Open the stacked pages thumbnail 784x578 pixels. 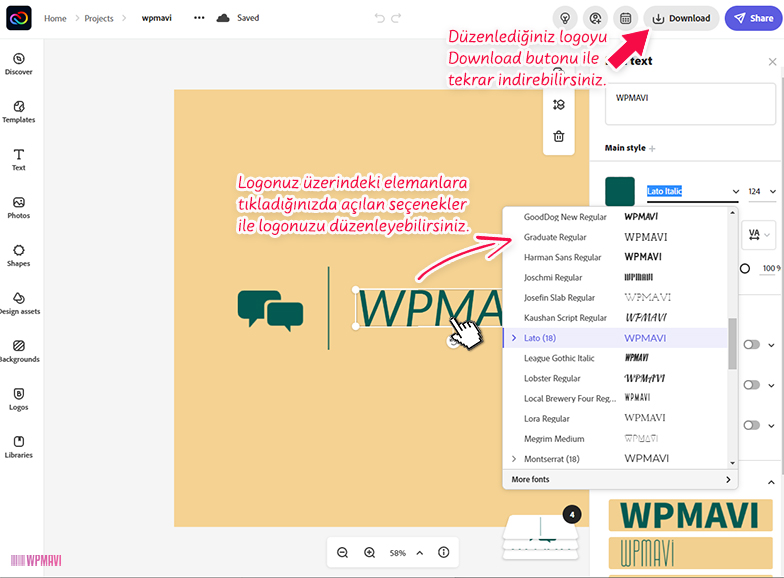pos(540,538)
